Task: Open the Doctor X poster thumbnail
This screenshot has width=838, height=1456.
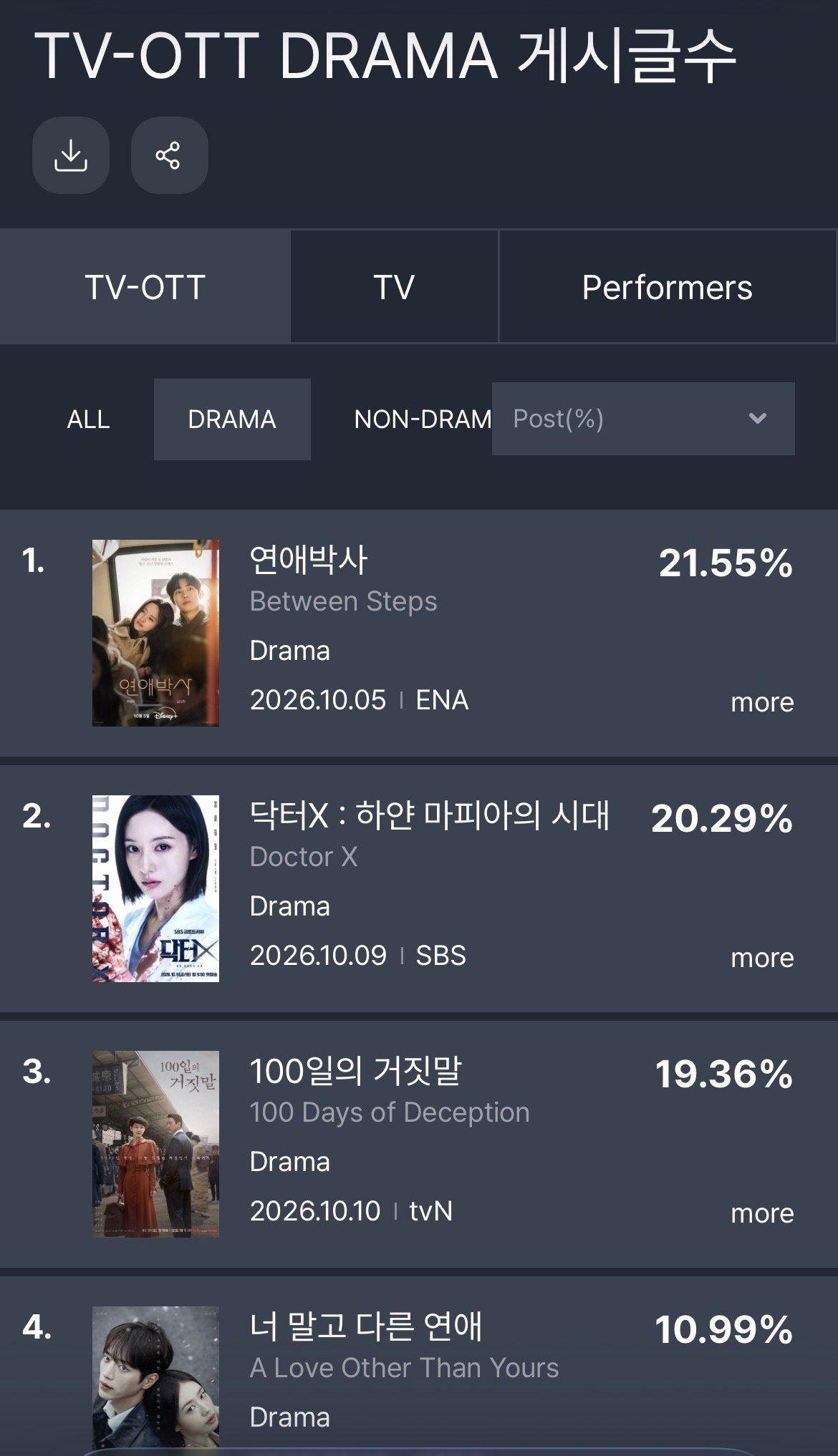Action: point(155,888)
